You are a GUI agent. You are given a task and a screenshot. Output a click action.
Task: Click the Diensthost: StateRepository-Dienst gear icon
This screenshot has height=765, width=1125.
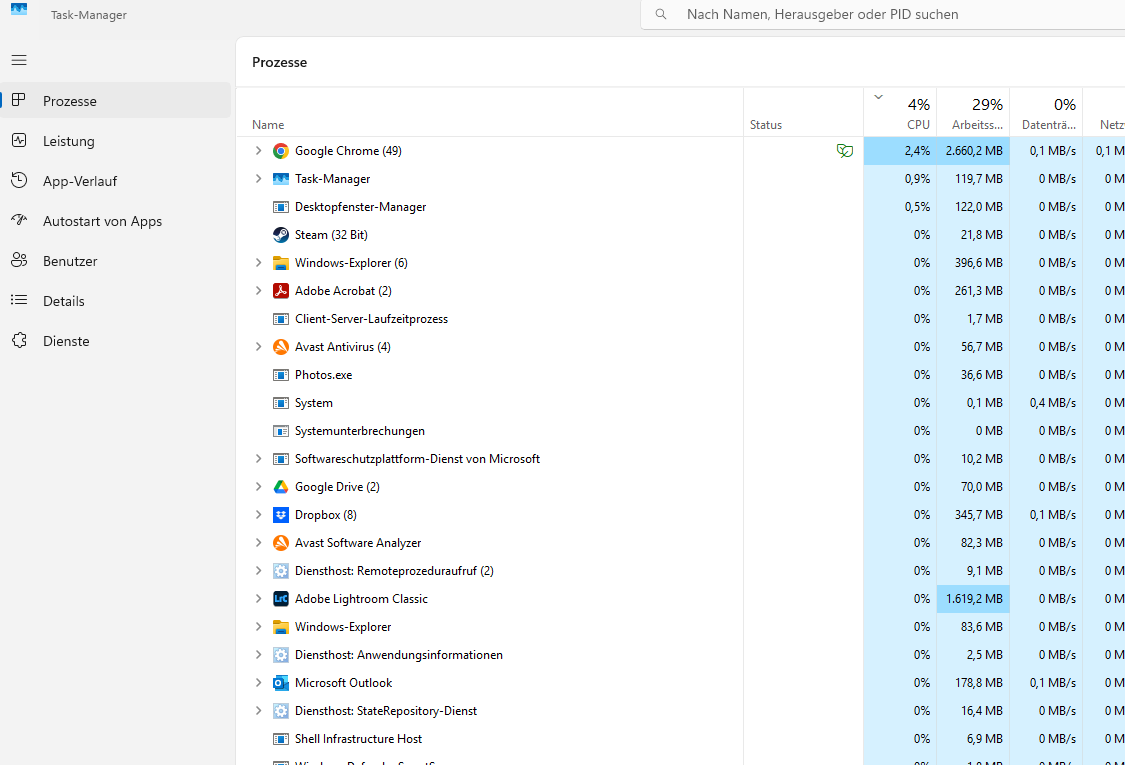coord(281,710)
